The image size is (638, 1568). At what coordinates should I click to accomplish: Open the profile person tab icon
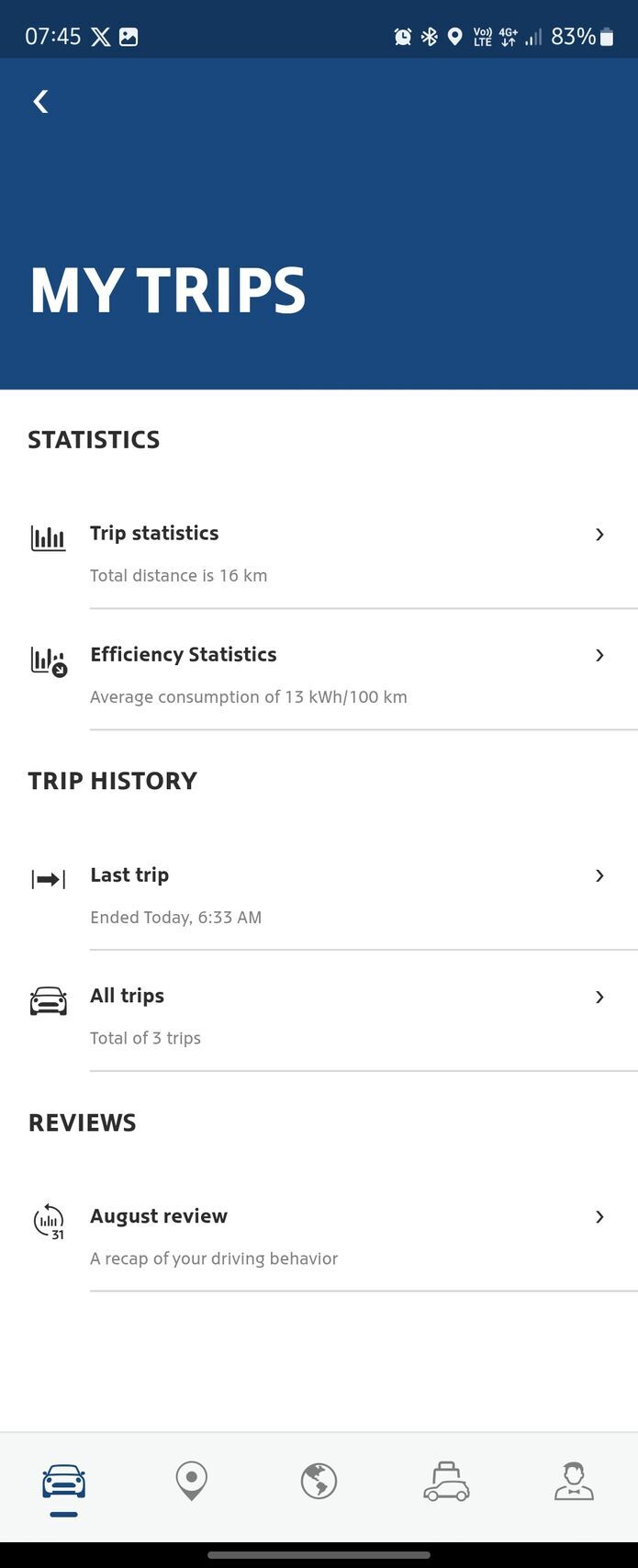pos(574,1482)
